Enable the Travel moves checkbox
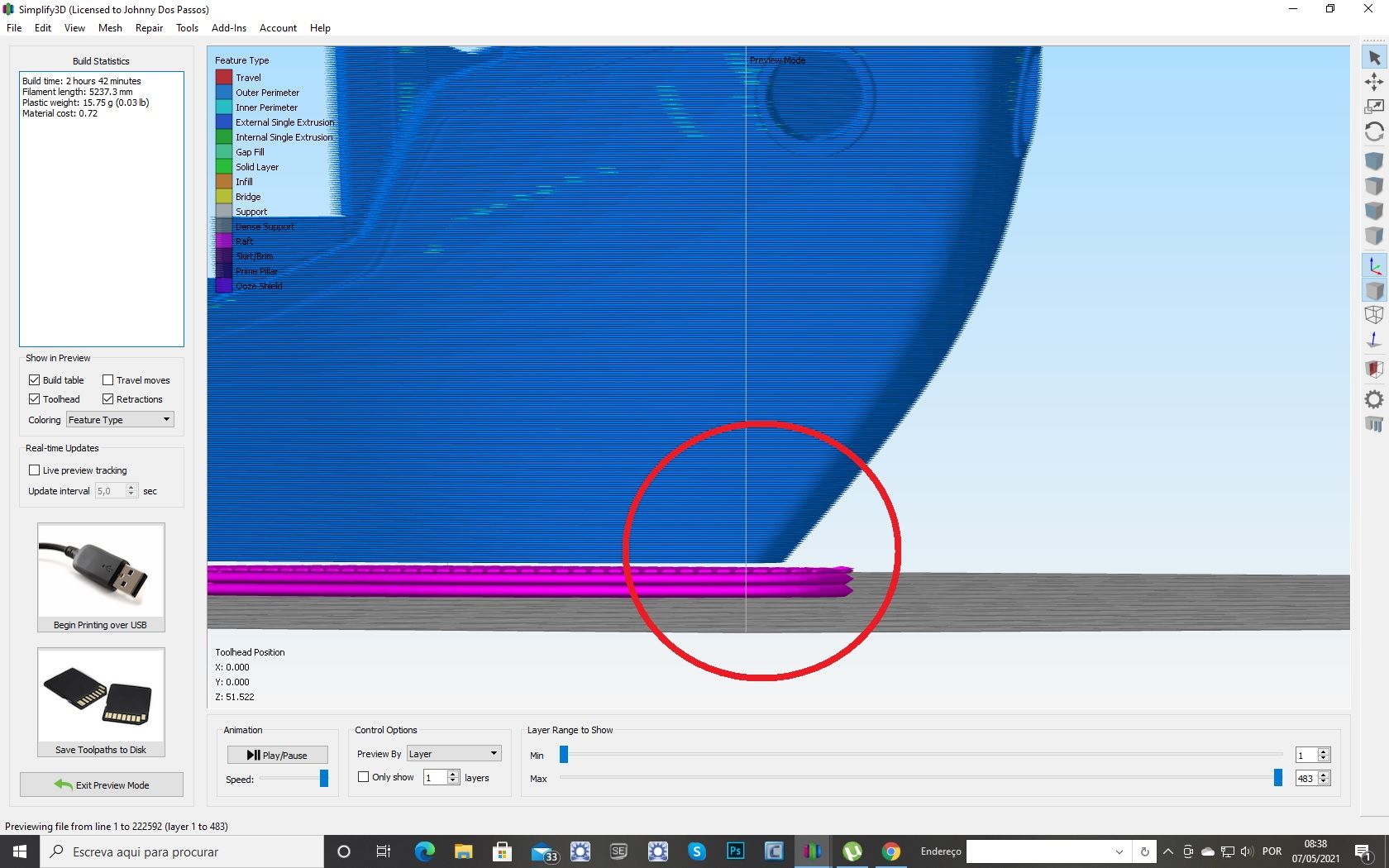This screenshot has width=1389, height=868. 108,380
